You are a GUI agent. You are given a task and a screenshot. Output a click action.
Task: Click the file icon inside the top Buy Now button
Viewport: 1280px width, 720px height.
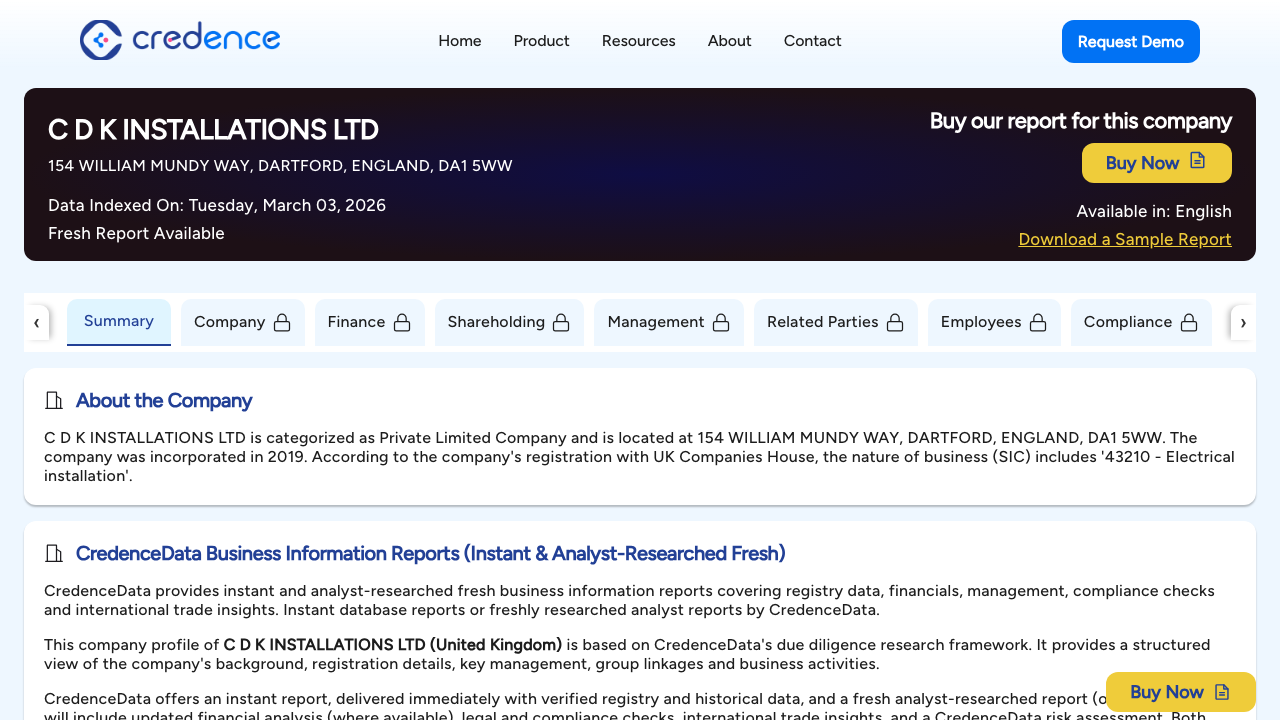coord(1197,162)
